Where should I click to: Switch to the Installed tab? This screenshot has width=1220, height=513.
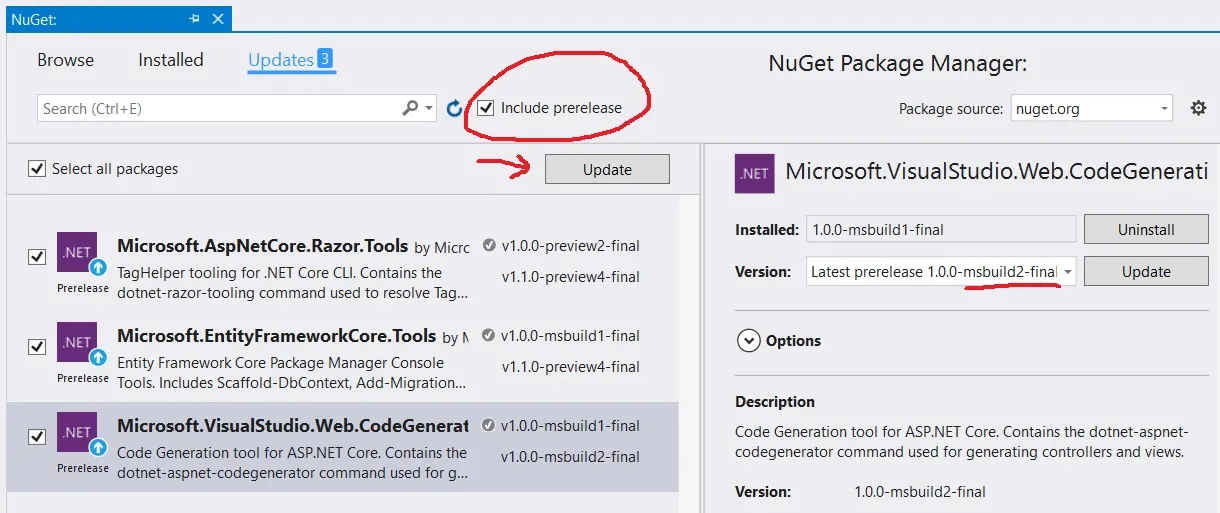170,60
